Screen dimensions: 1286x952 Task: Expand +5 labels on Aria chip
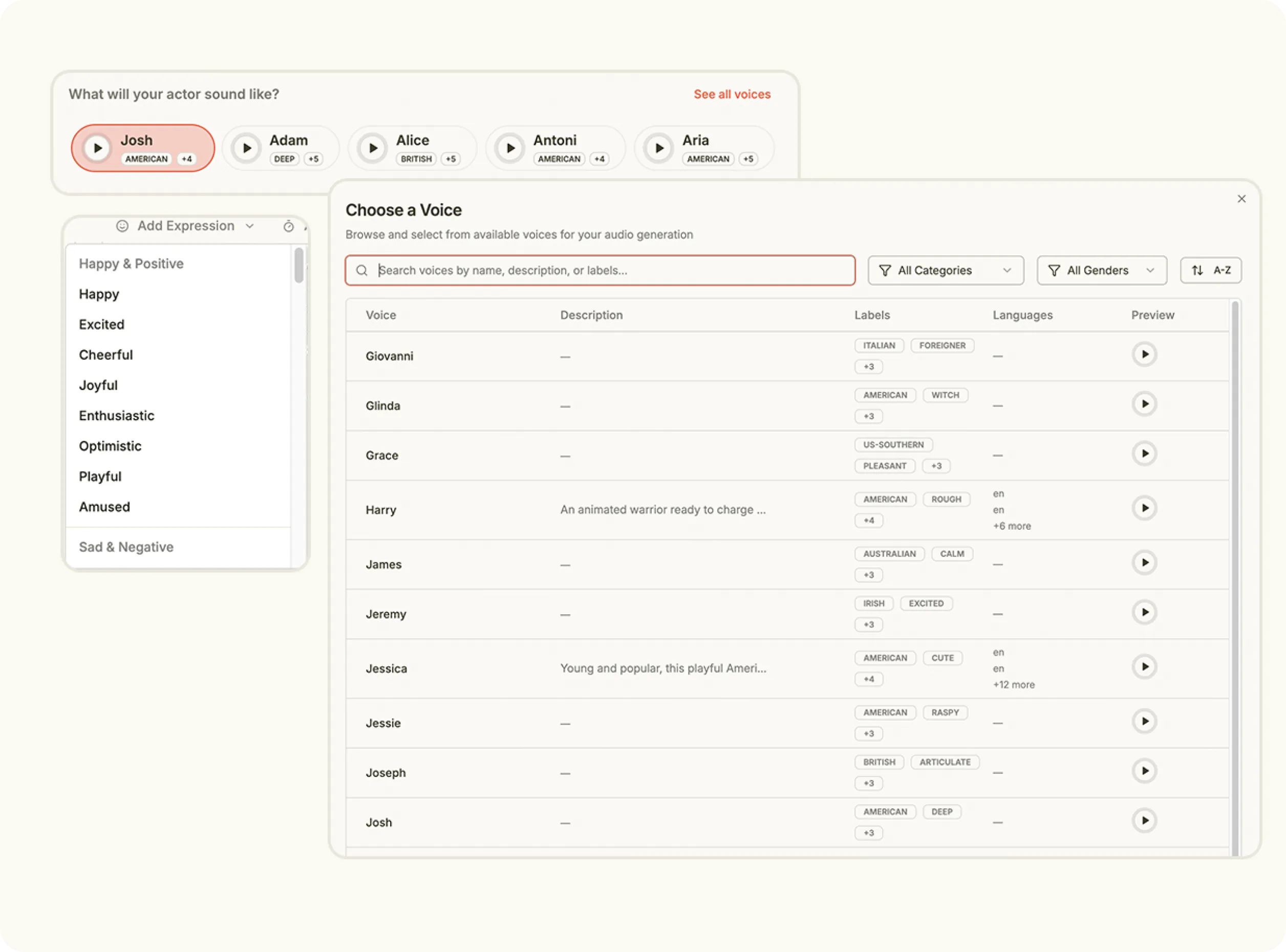point(748,159)
